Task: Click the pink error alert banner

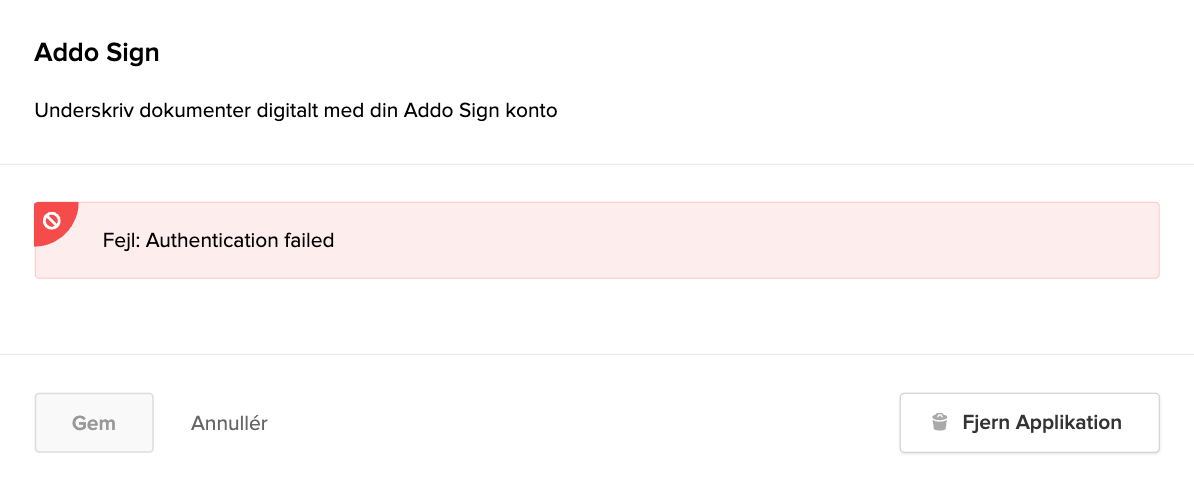Action: pyautogui.click(x=596, y=240)
